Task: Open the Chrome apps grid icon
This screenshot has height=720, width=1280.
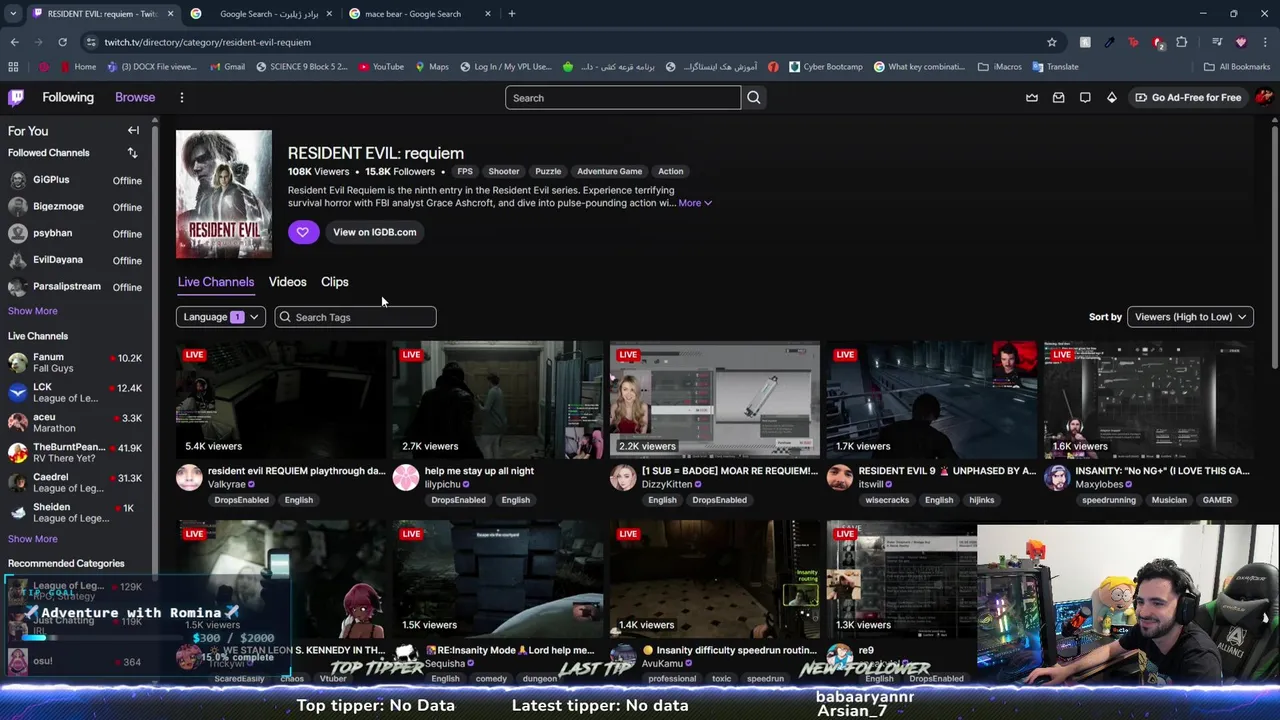Action: (13, 67)
